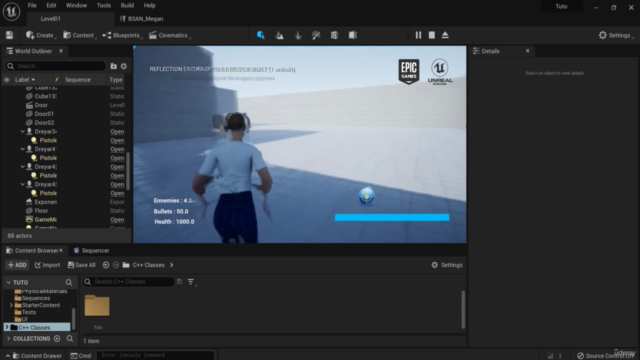Switch to Mesh Paint mode icon

pos(316,35)
